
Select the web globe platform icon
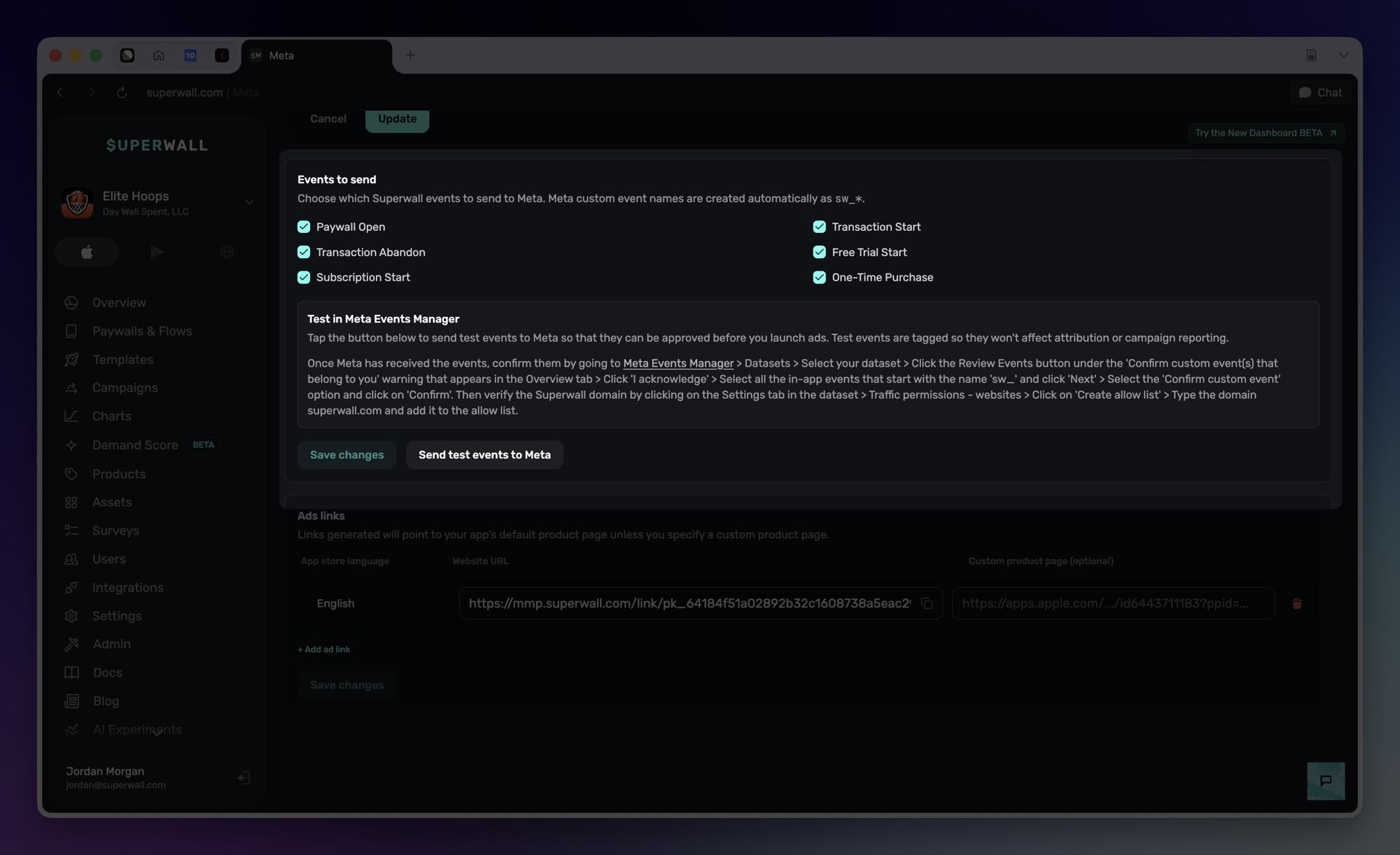[x=226, y=252]
